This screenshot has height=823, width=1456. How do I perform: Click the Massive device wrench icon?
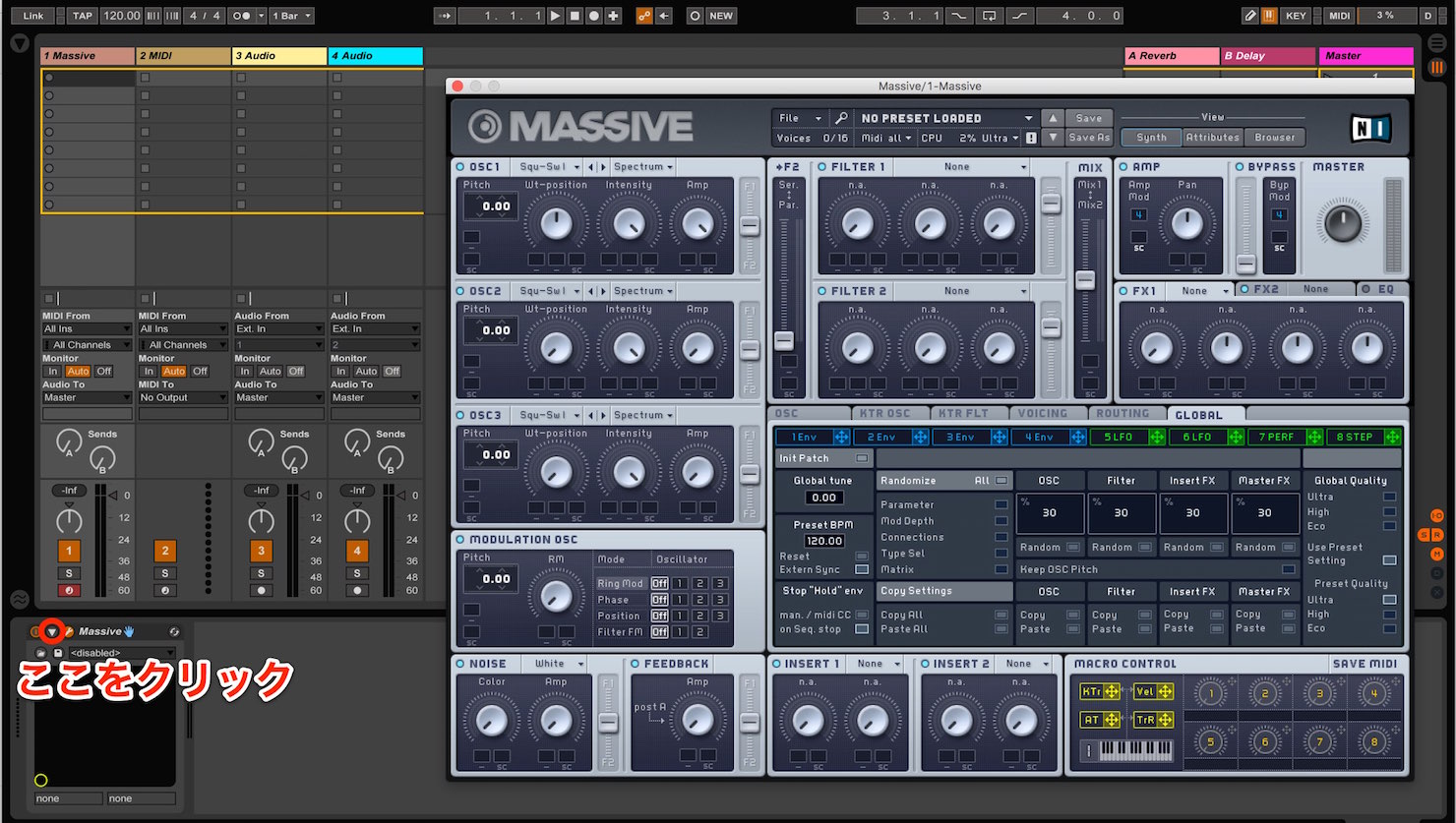coord(69,631)
